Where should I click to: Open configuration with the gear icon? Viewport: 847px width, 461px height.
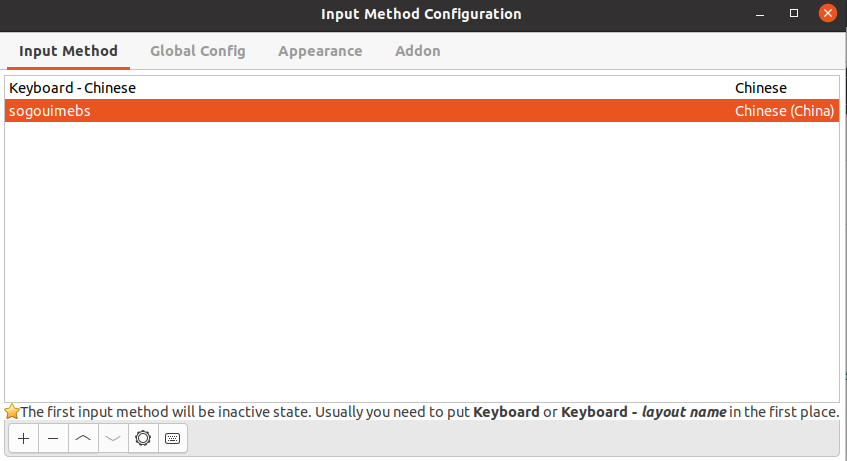[143, 438]
